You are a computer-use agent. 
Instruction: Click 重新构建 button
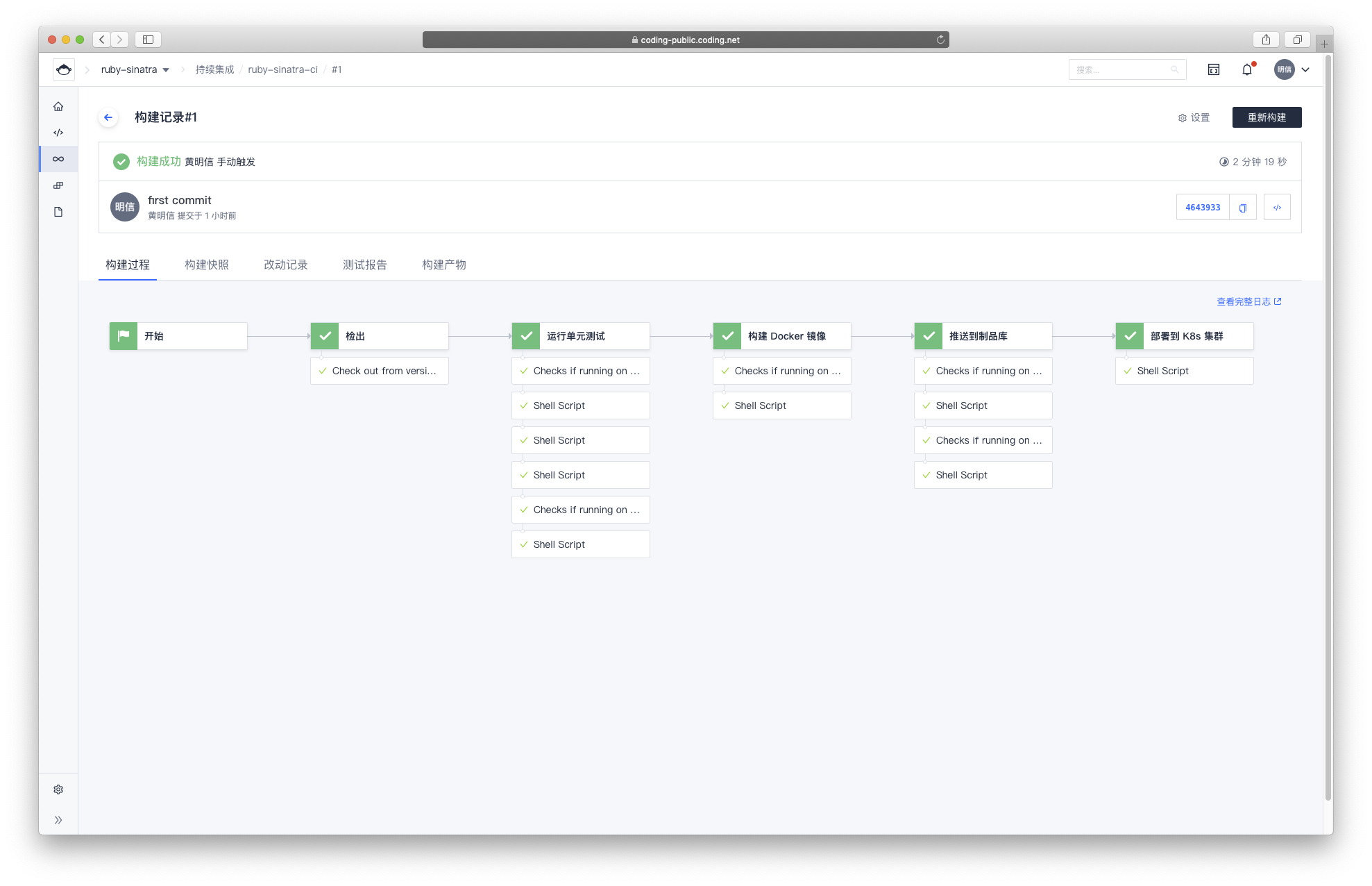tap(1266, 117)
